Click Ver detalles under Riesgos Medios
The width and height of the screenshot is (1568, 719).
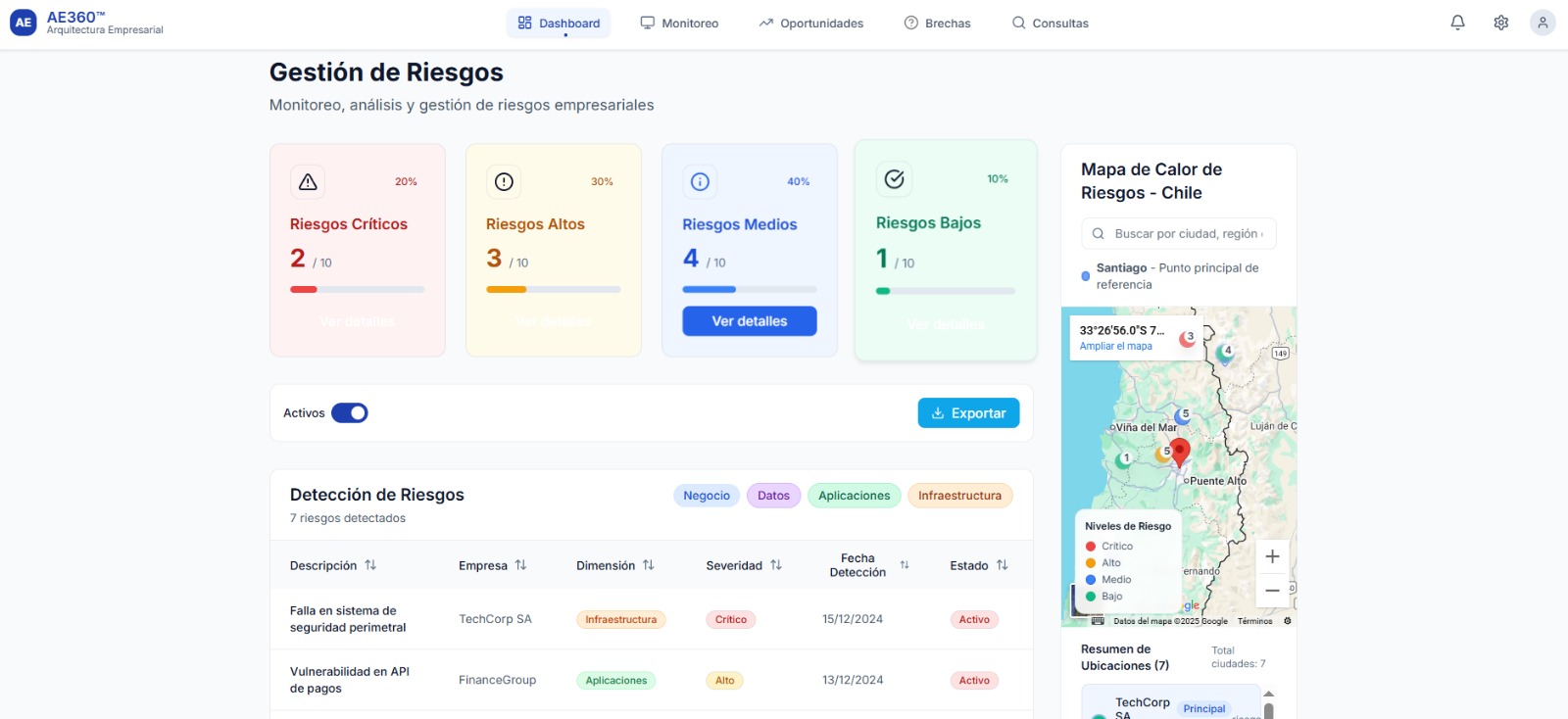pyautogui.click(x=750, y=321)
